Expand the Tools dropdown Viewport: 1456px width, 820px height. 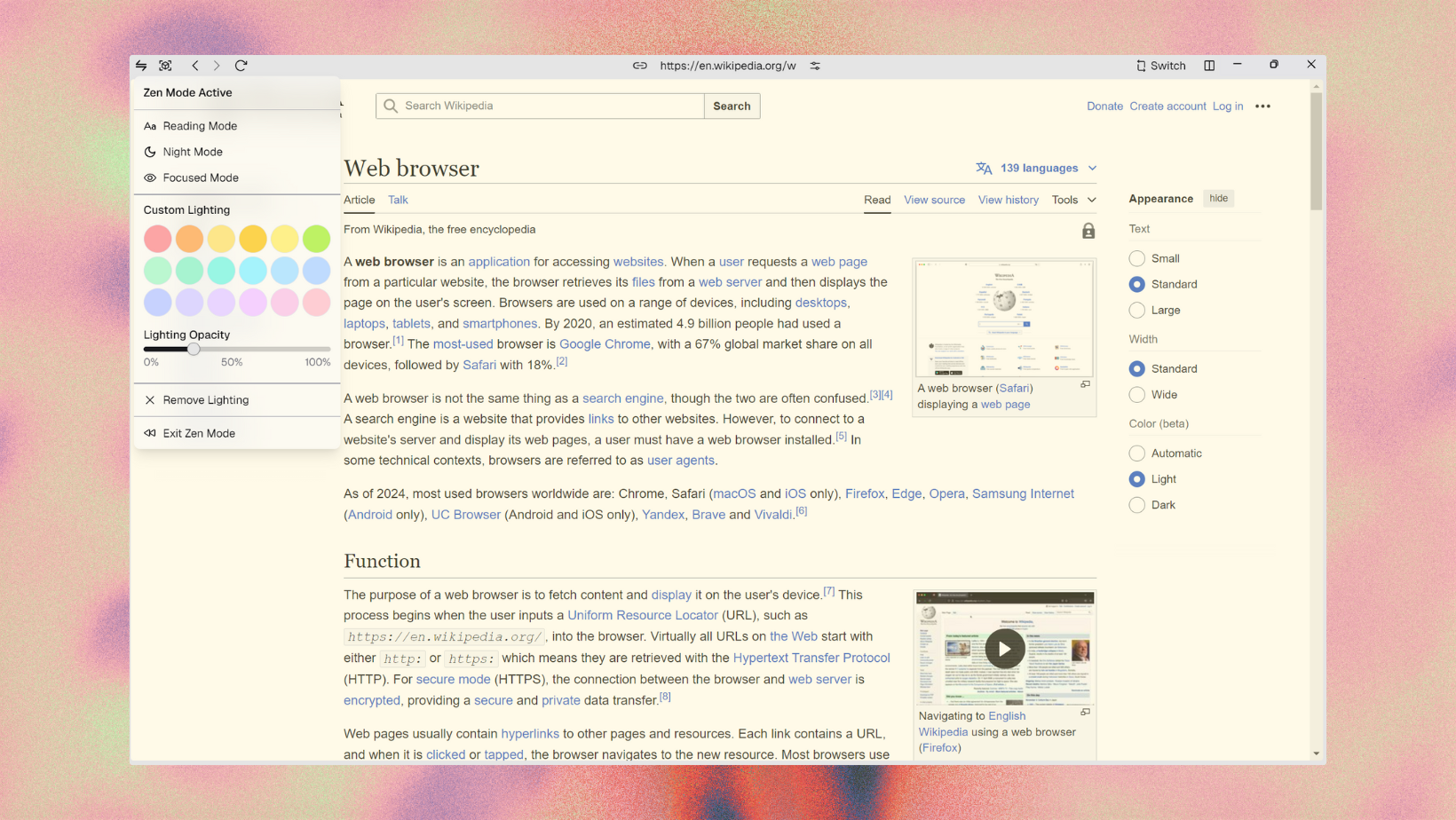point(1074,200)
